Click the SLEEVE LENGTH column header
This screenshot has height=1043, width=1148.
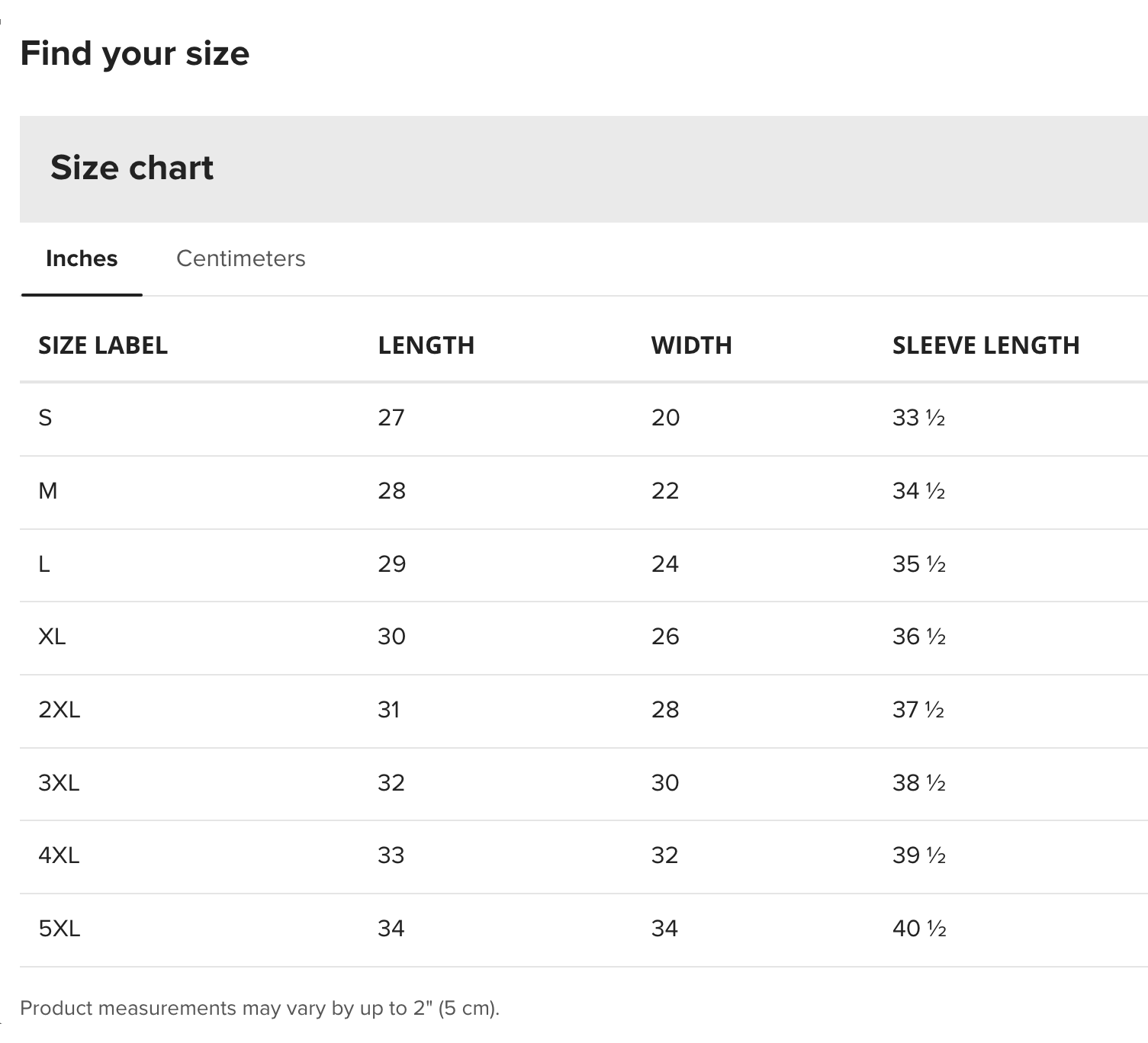coord(986,345)
